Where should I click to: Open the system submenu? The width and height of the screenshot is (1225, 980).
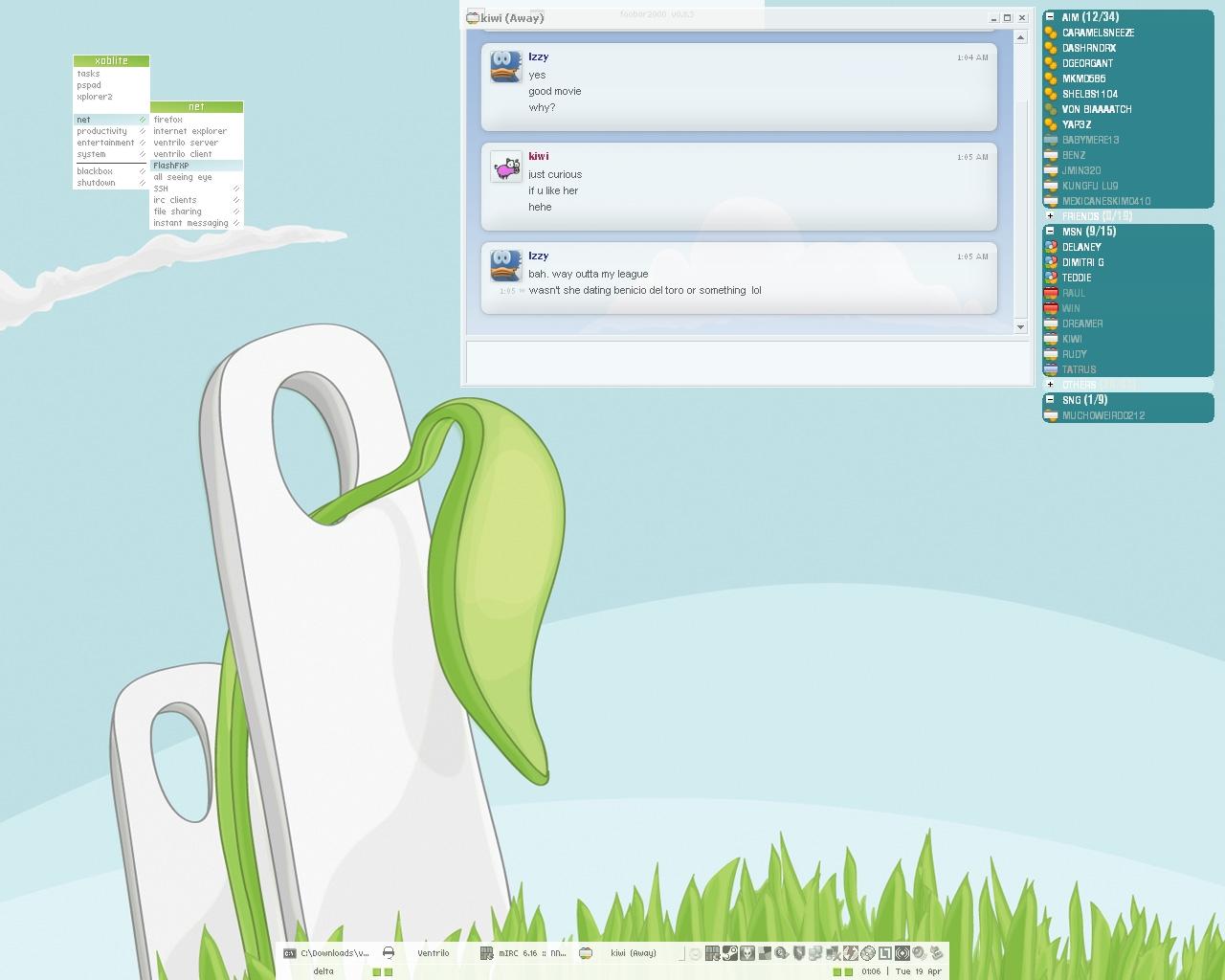point(111,154)
